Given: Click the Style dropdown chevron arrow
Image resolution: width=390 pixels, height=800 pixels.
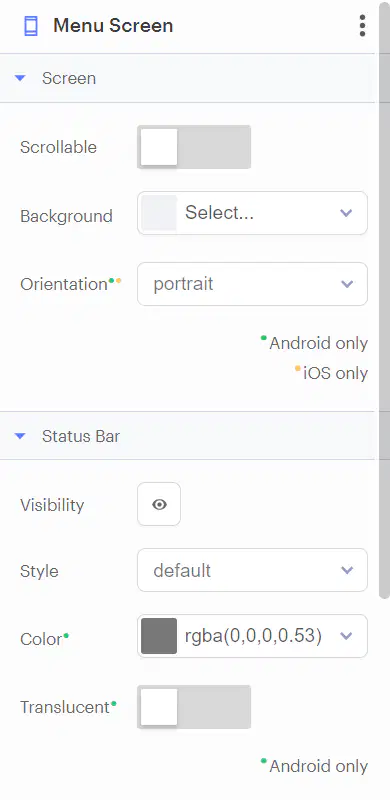Looking at the screenshot, I should pyautogui.click(x=347, y=570).
